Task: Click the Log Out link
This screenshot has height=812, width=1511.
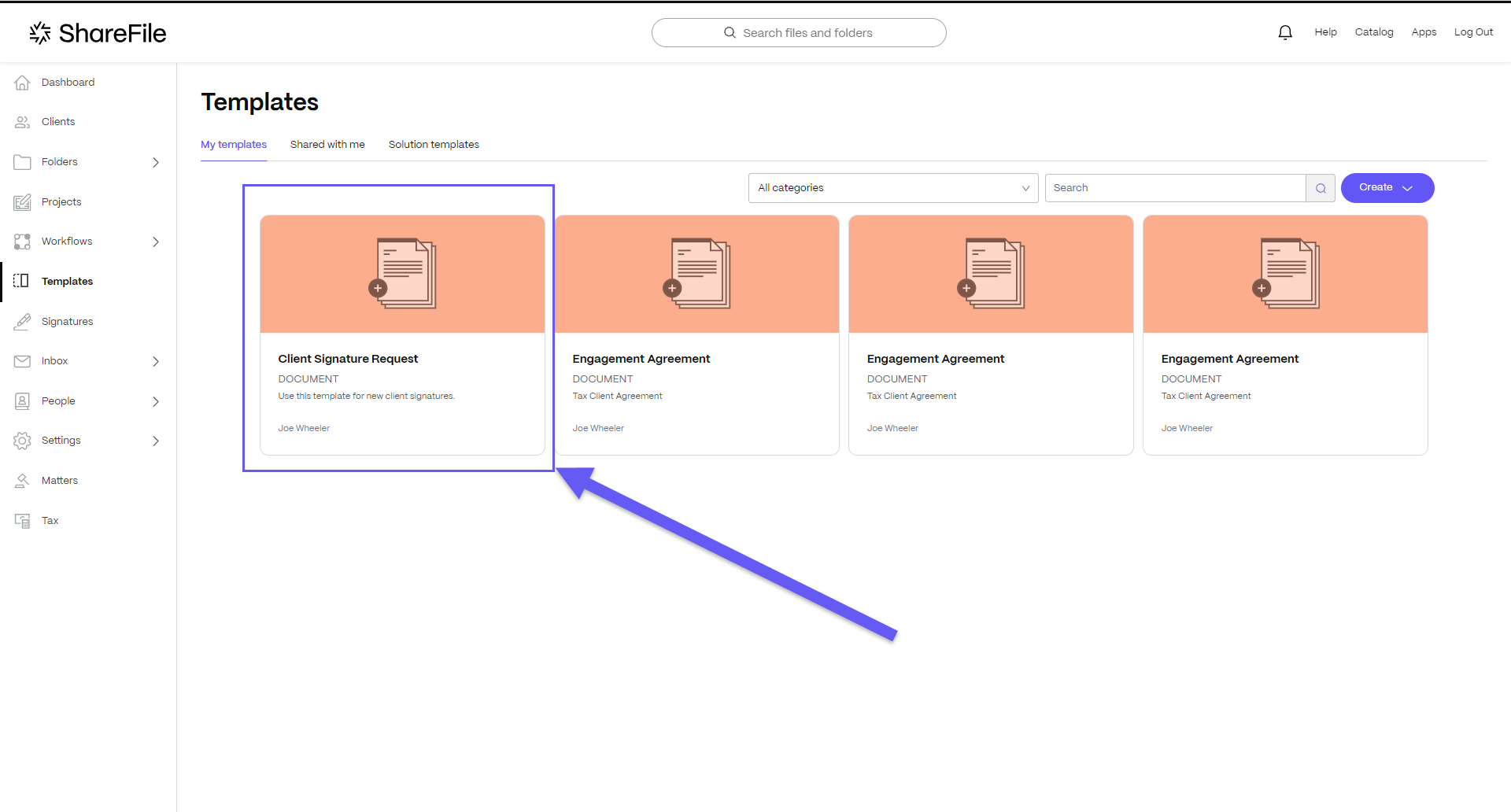Action: pos(1473,32)
